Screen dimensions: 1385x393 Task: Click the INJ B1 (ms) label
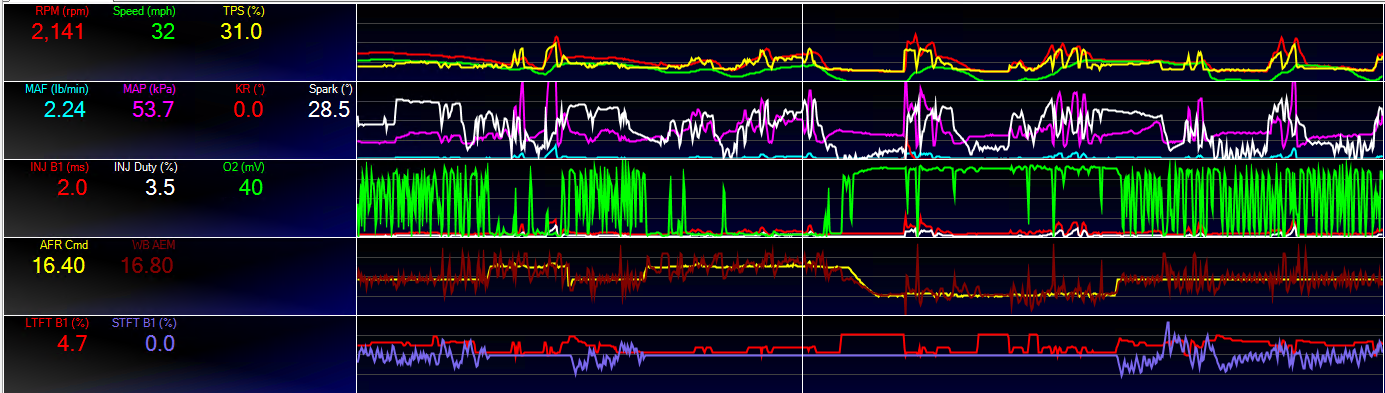(x=59, y=167)
